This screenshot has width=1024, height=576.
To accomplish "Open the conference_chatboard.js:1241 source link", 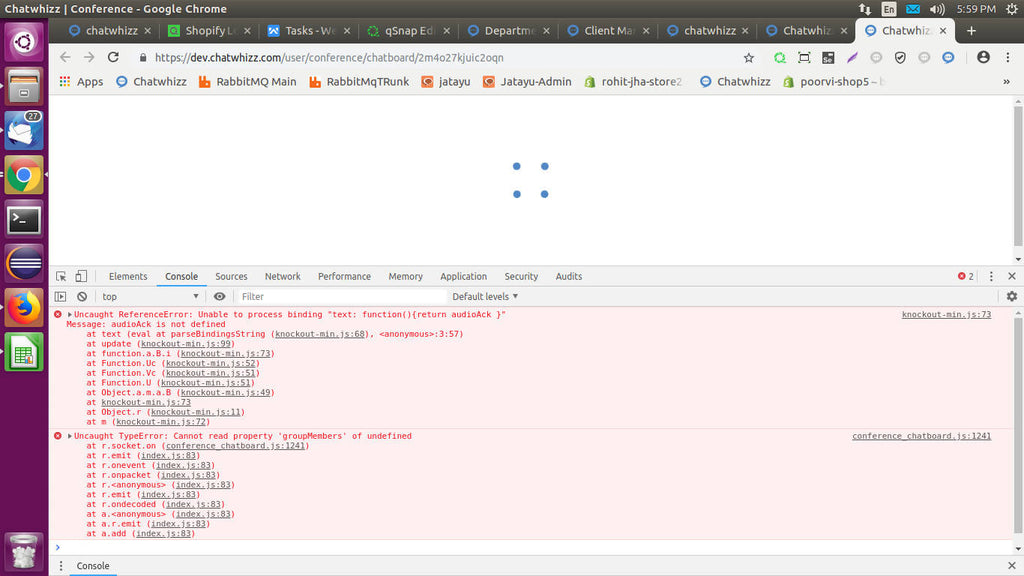I will pyautogui.click(x=920, y=437).
